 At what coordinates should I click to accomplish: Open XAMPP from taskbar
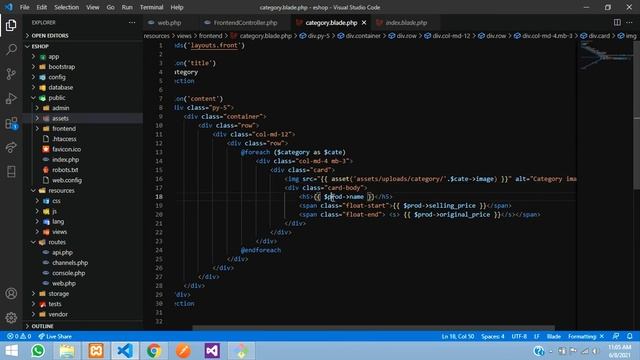96,351
